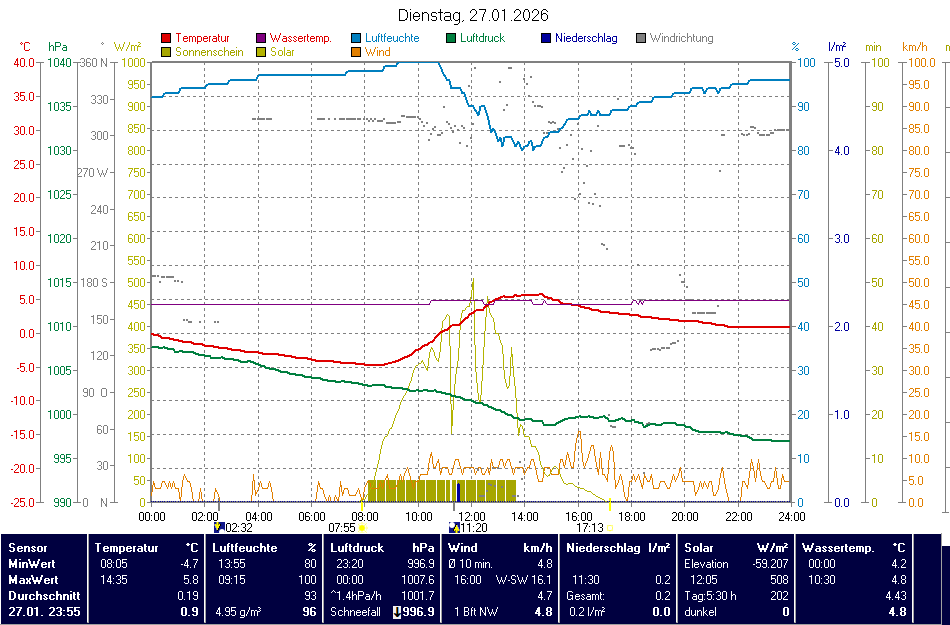The height and width of the screenshot is (625, 950).
Task: Click the blue Luftfeuchte legend square
Action: click(357, 39)
